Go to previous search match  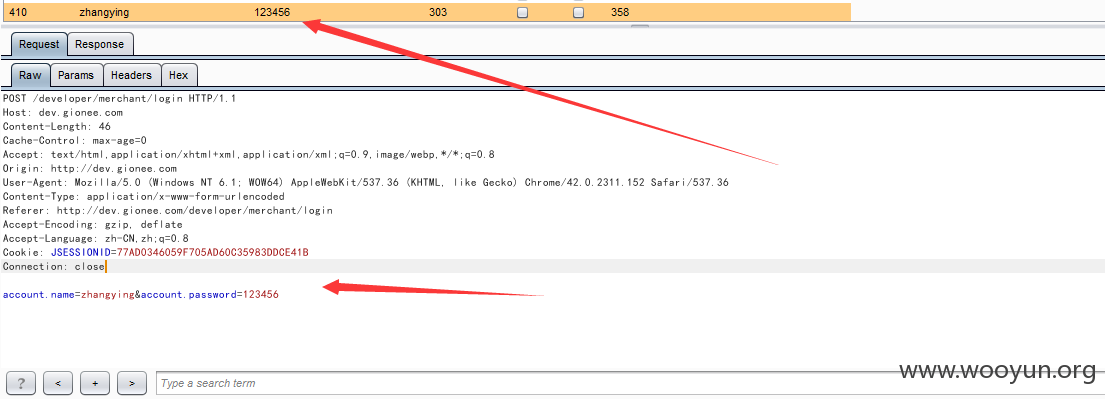point(58,383)
